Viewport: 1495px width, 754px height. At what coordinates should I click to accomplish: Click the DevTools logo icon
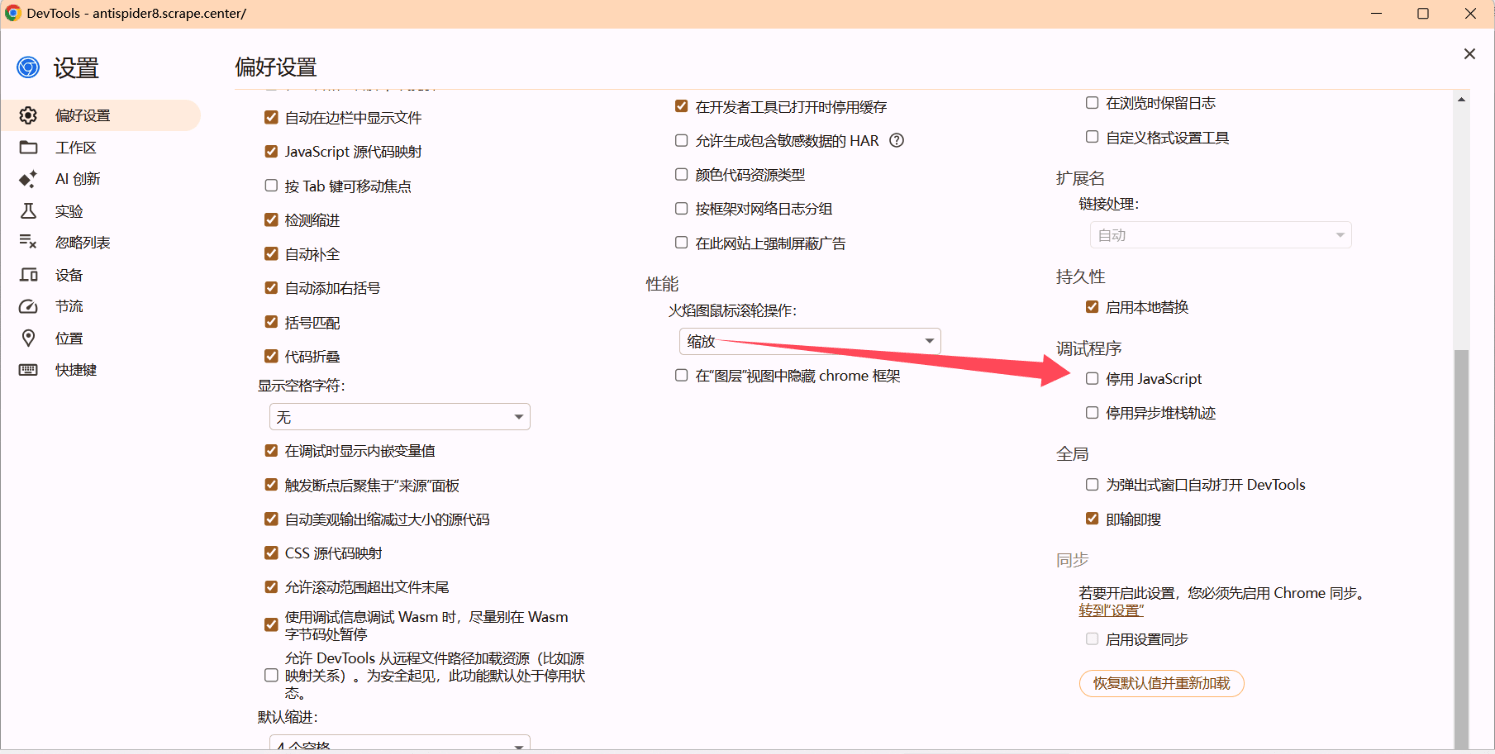point(27,66)
